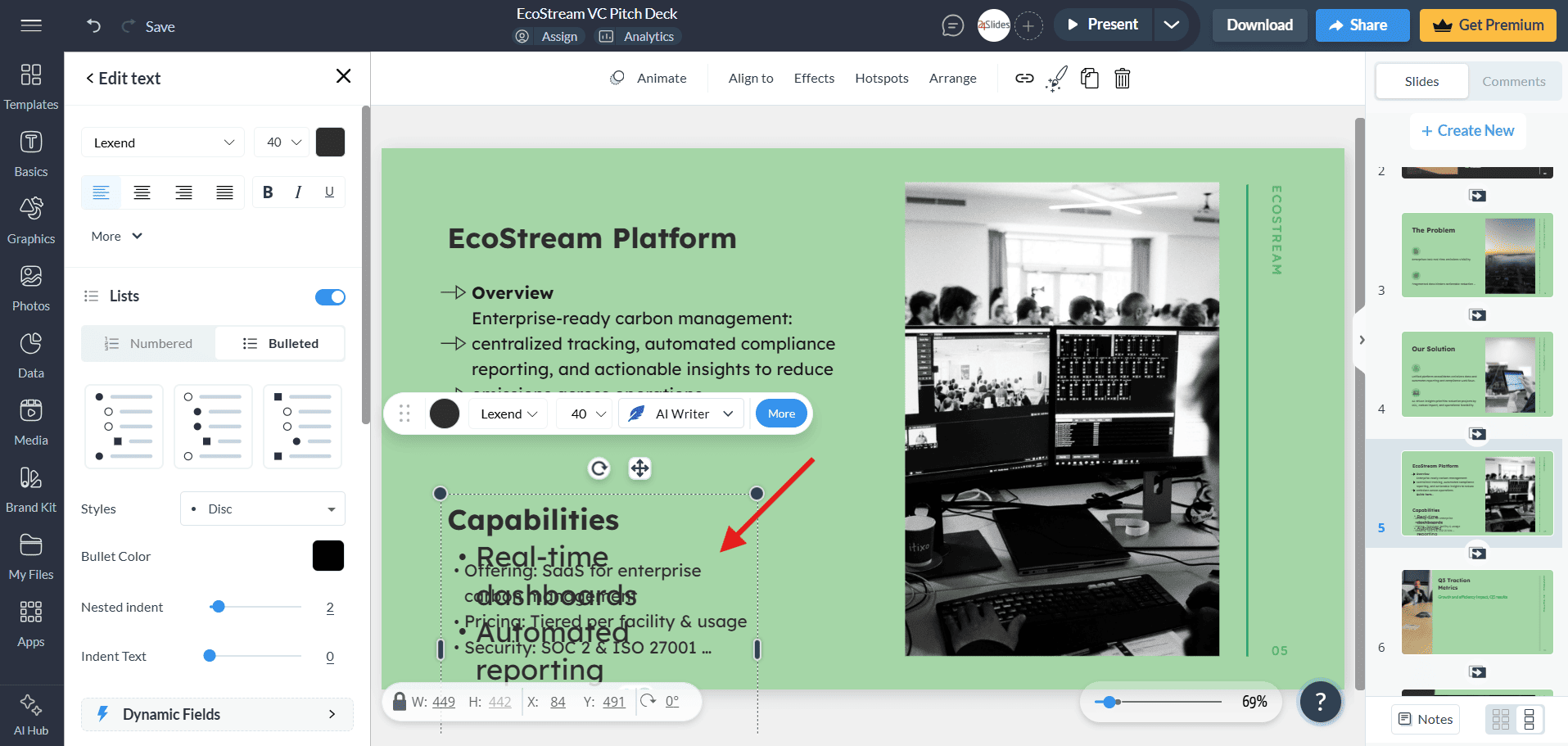Open Lexend dropdown in floating toolbar
The height and width of the screenshot is (746, 1568).
pyautogui.click(x=508, y=414)
